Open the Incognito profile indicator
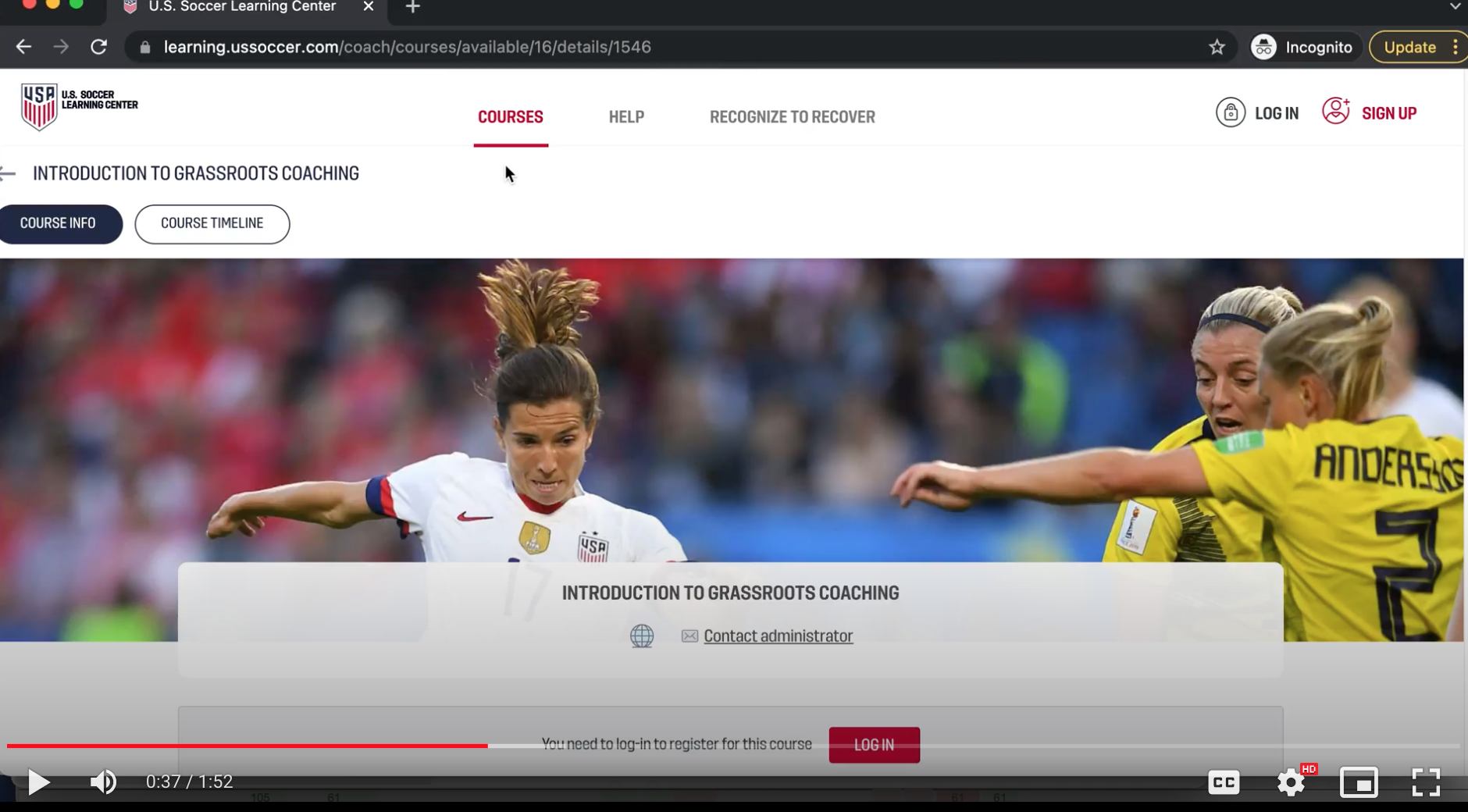This screenshot has height=812, width=1468. pyautogui.click(x=1302, y=47)
